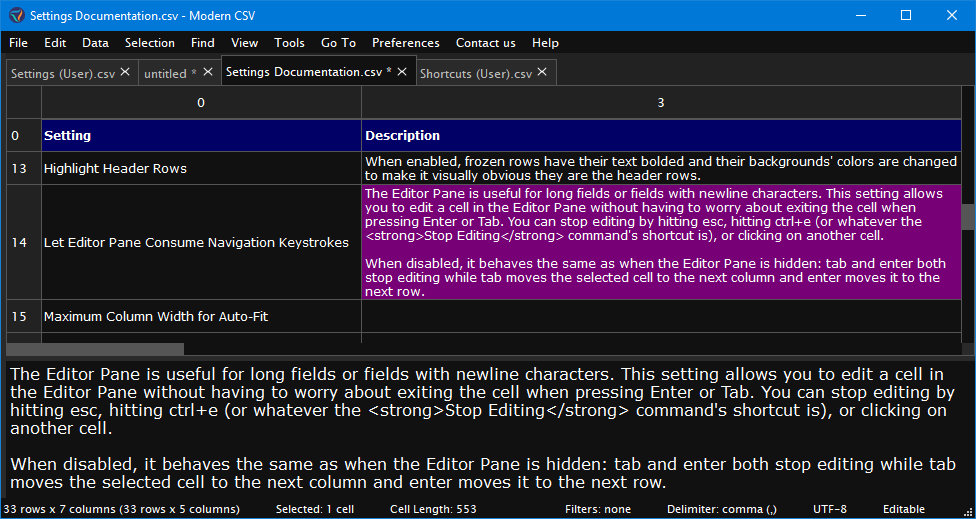
Task: Open the File menu
Action: pyautogui.click(x=19, y=43)
